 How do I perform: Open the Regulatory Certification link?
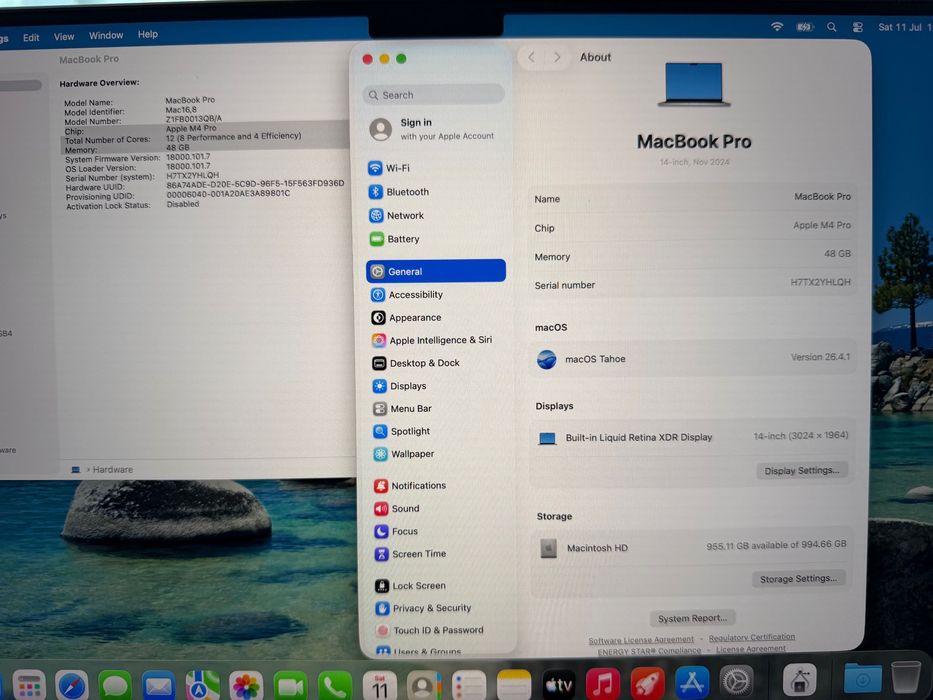click(x=752, y=638)
